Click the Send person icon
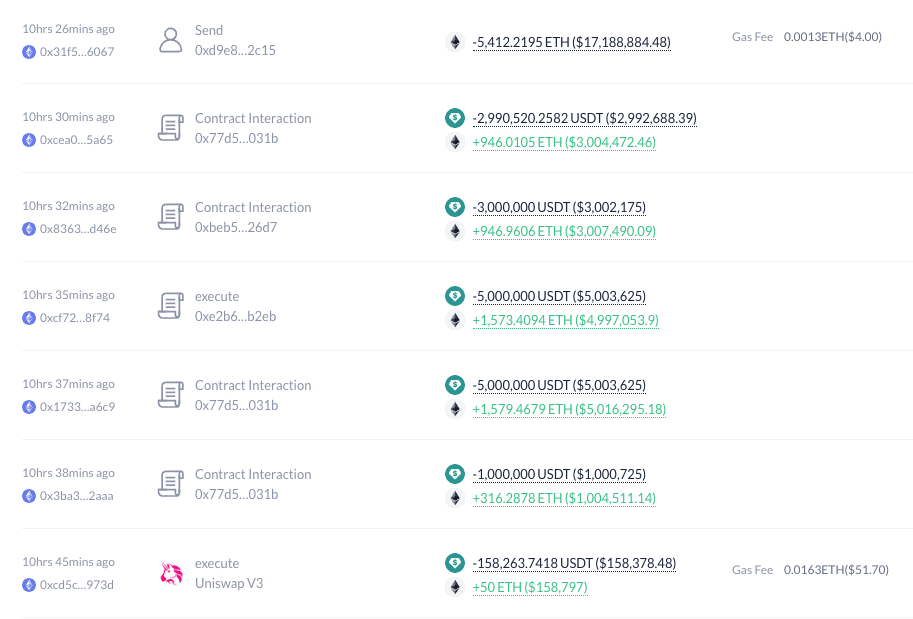The image size is (913, 619). (x=170, y=40)
